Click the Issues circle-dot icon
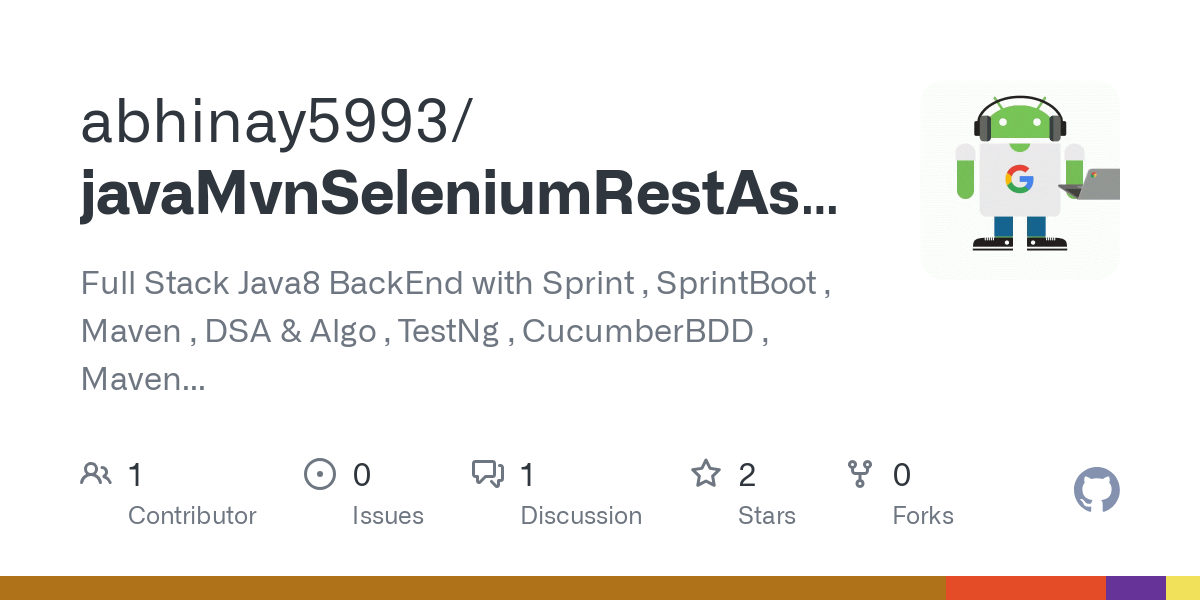Viewport: 1200px width, 600px height. coord(319,474)
